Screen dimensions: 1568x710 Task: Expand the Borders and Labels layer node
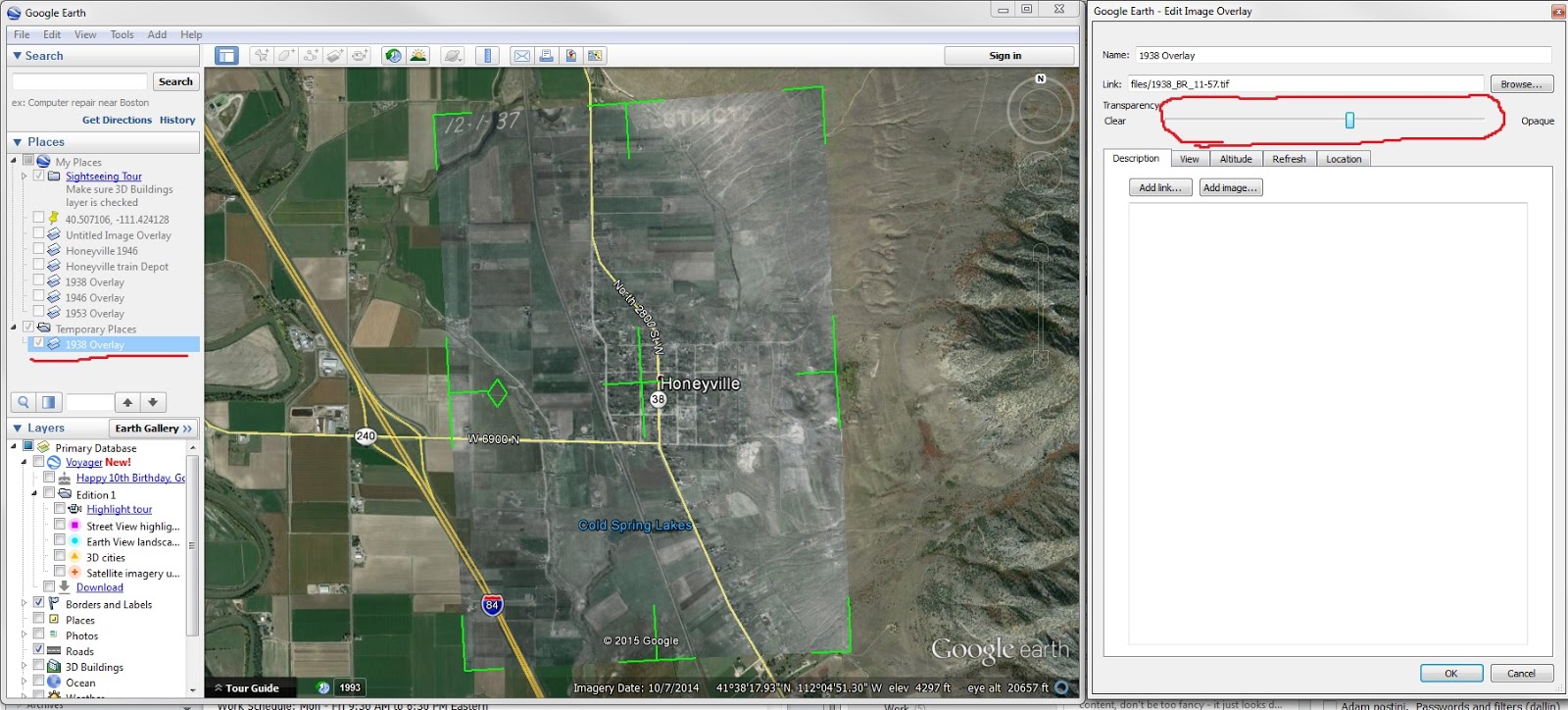pos(24,604)
